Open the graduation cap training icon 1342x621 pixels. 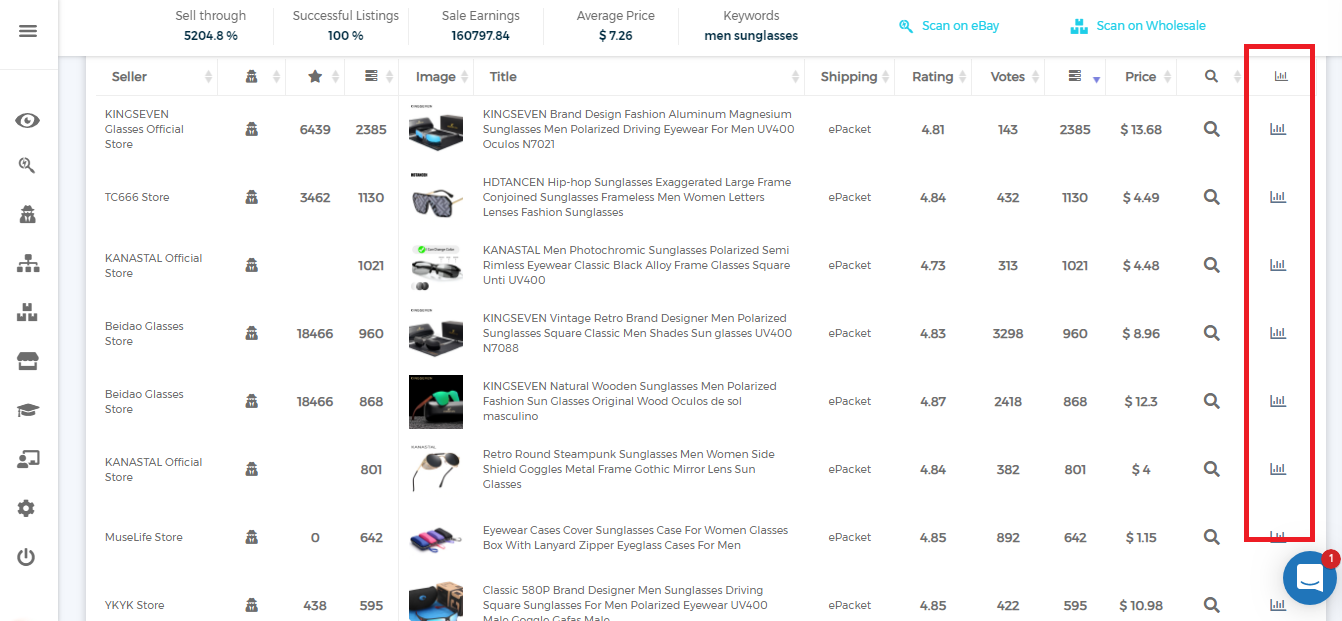(28, 411)
